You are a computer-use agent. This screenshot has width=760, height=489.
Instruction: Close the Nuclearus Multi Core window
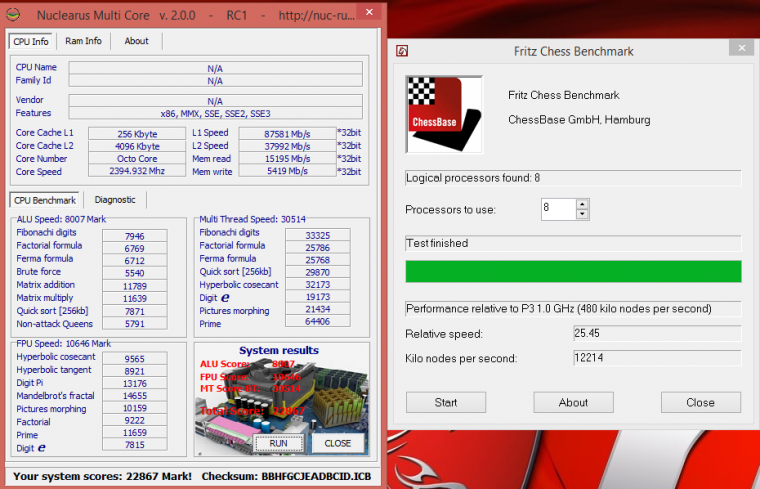coord(369,12)
